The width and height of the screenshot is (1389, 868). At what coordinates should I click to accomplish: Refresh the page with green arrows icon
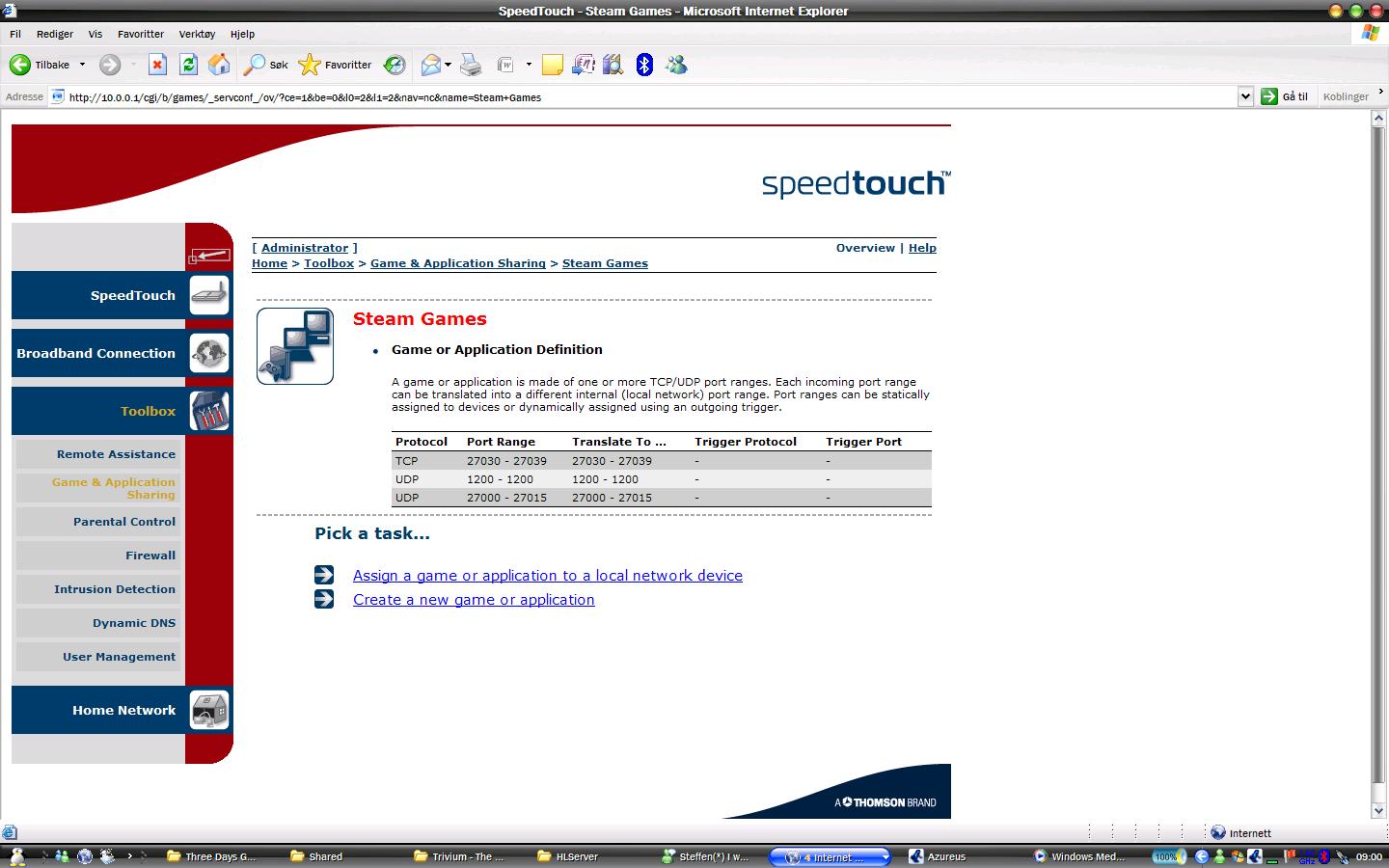coord(188,65)
